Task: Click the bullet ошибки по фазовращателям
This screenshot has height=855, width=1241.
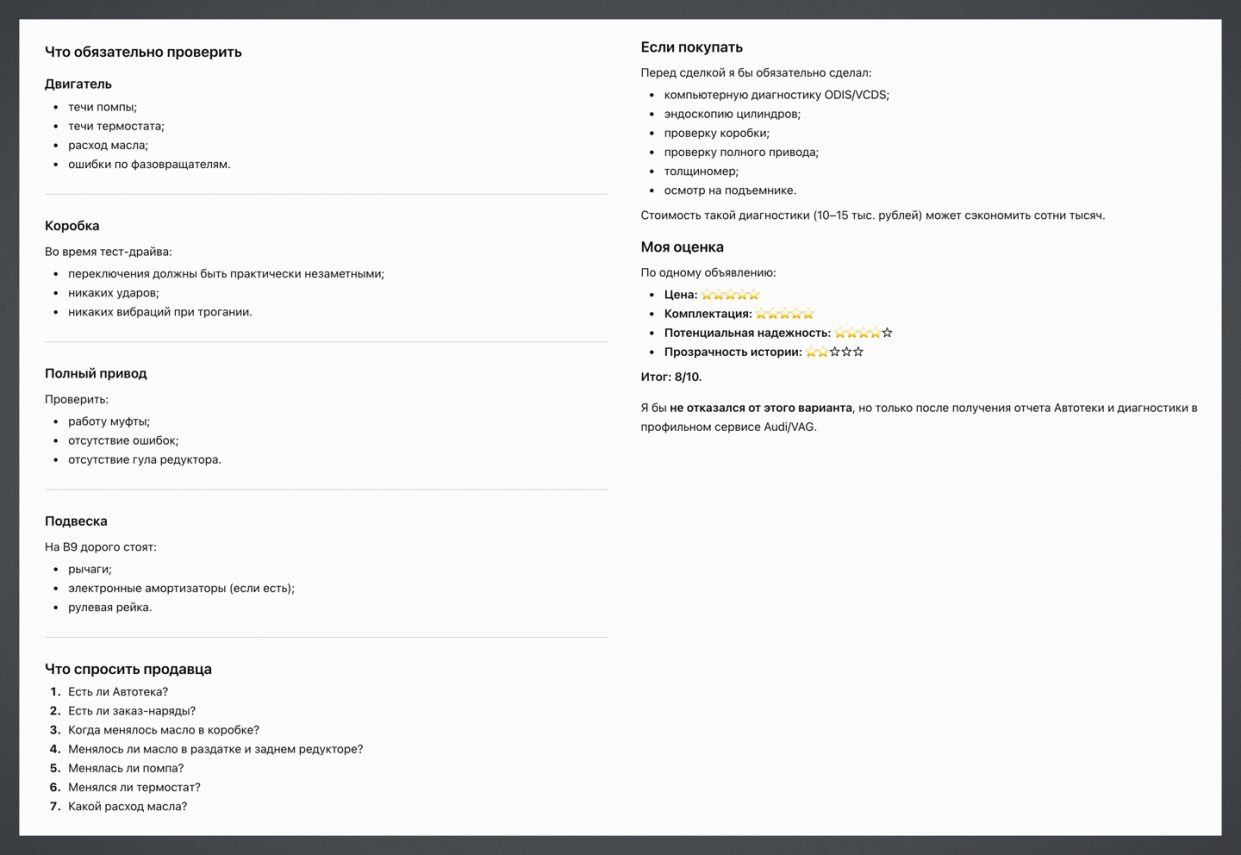Action: click(149, 164)
